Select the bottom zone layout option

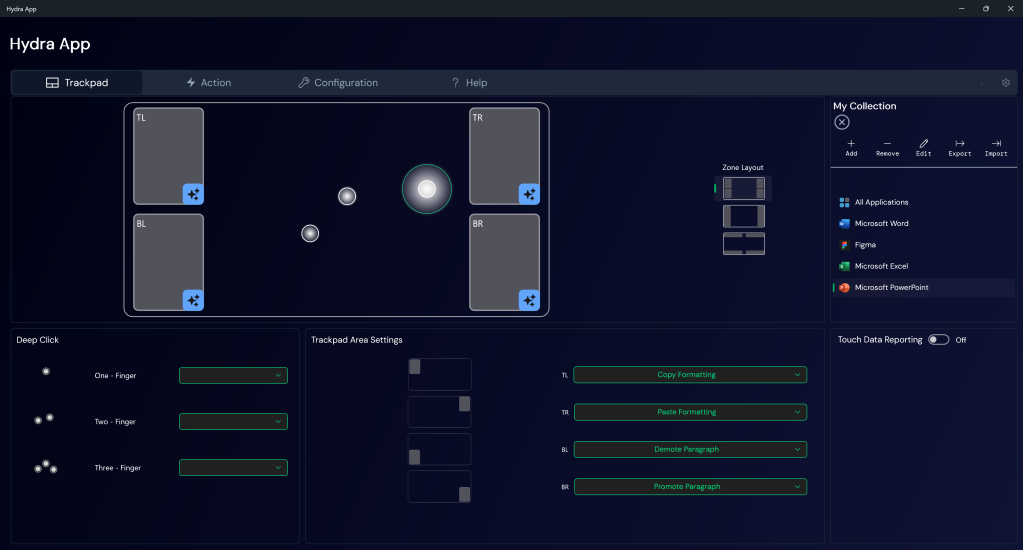click(743, 244)
